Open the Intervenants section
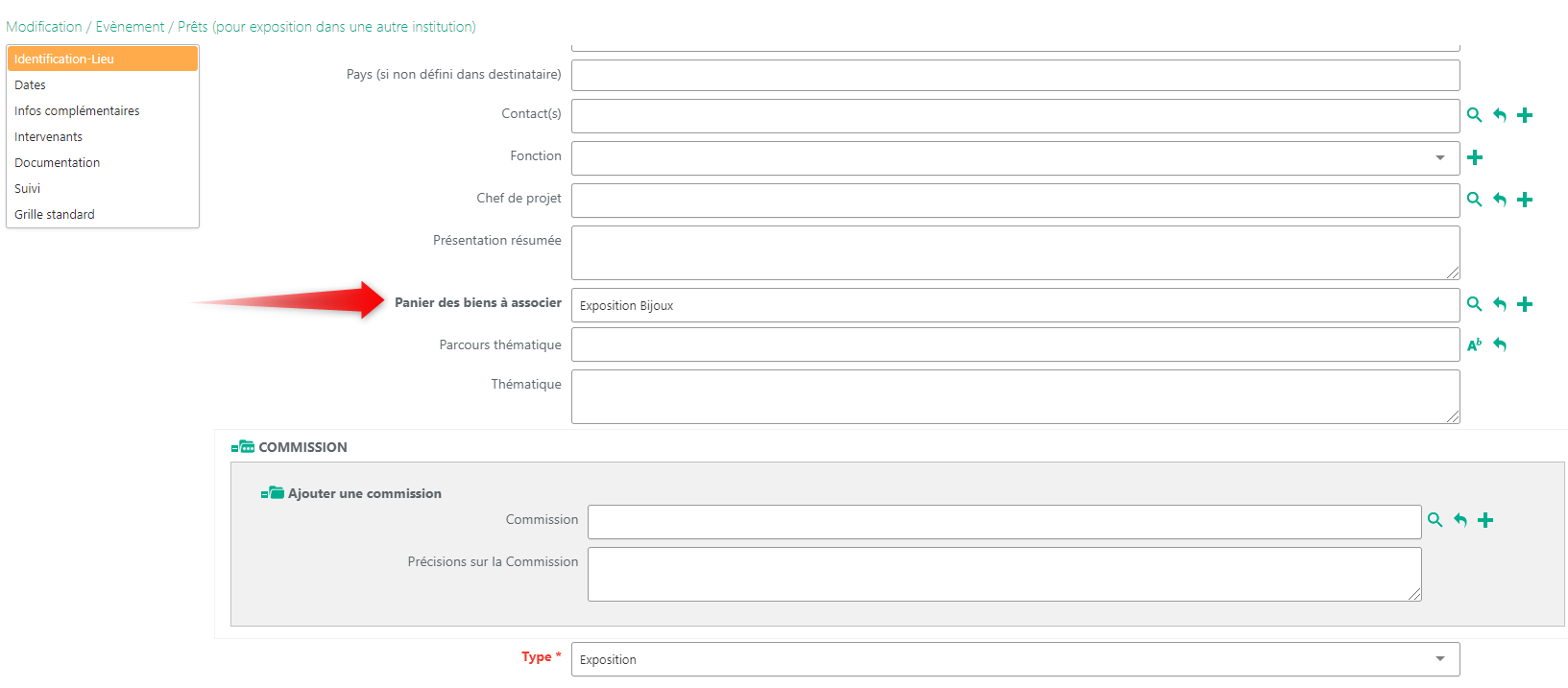This screenshot has height=688, width=1568. 48,137
